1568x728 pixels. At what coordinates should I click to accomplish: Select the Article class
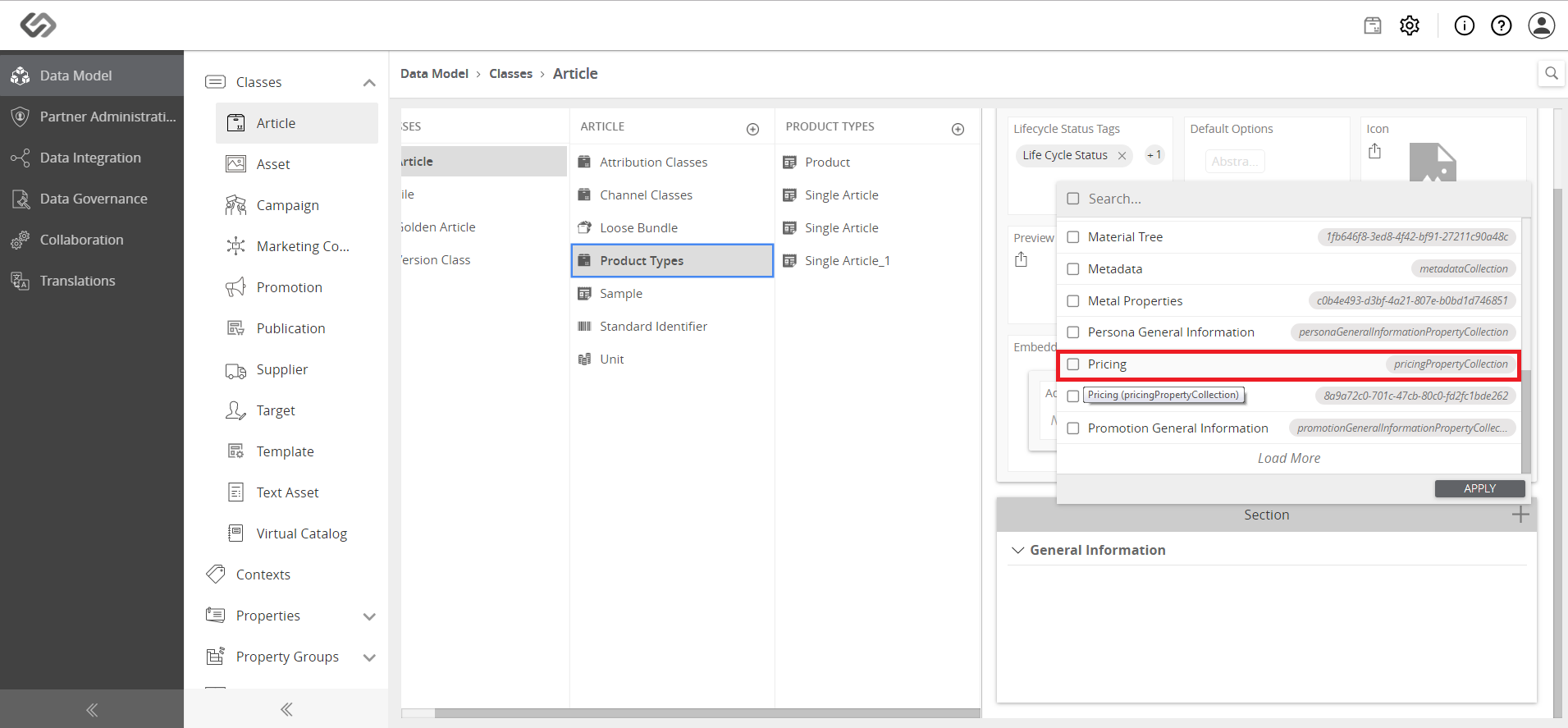click(x=297, y=123)
